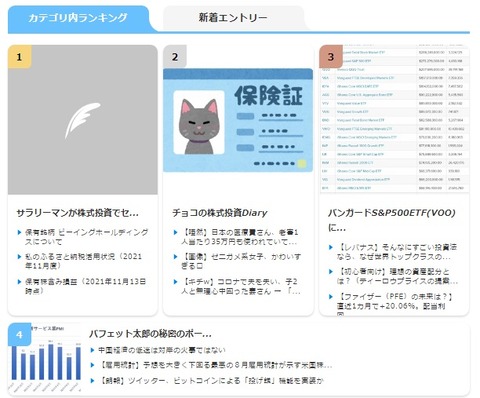This screenshot has width=480, height=398.
Task: Click arrow bullet beside 【朗報】ツイッター article
Action: (92, 380)
